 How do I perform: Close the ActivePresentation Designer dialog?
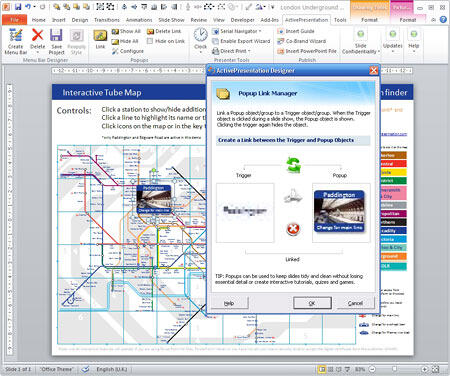[374, 70]
